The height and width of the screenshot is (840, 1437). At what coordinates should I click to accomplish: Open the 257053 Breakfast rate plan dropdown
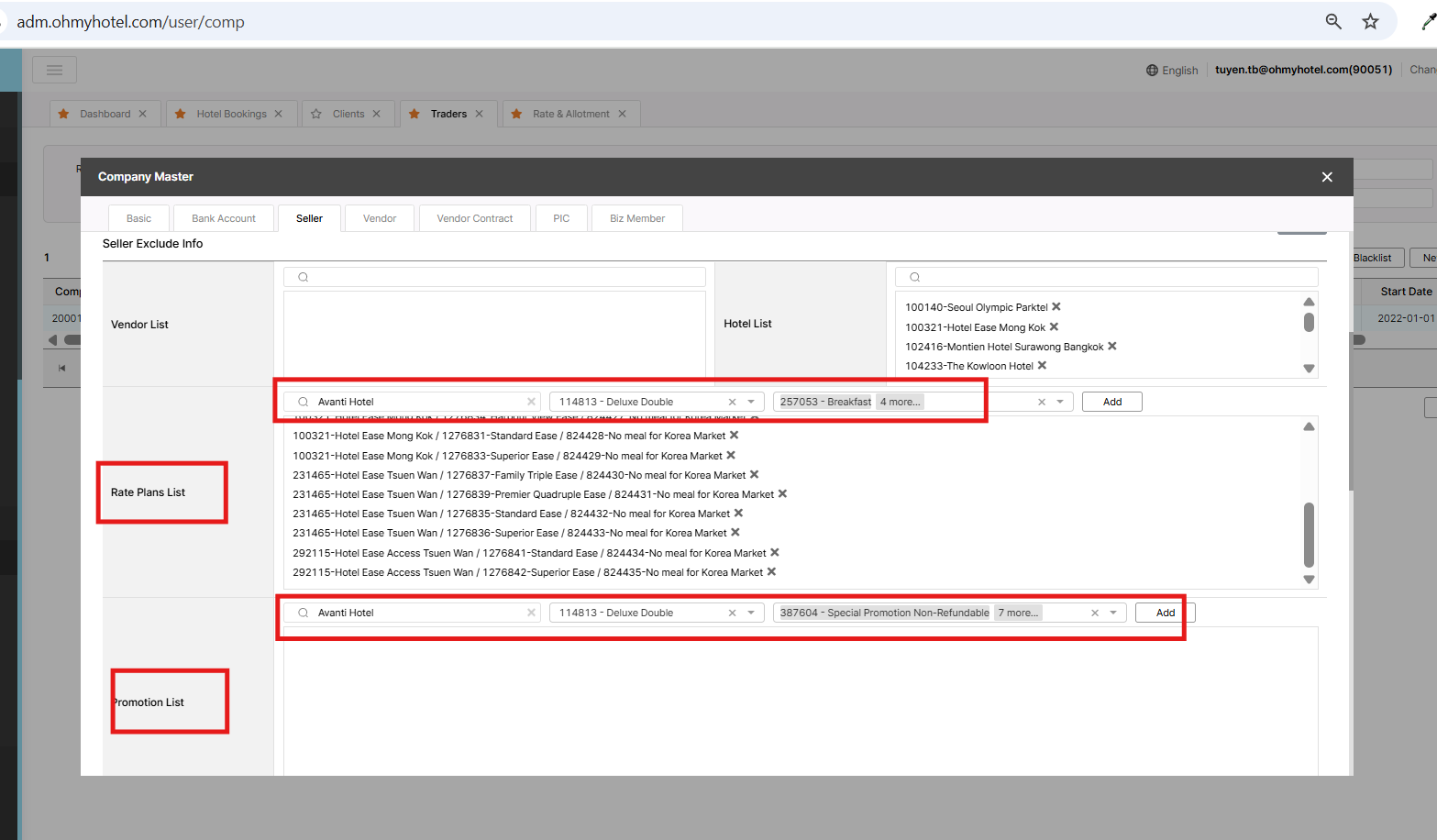[1060, 402]
